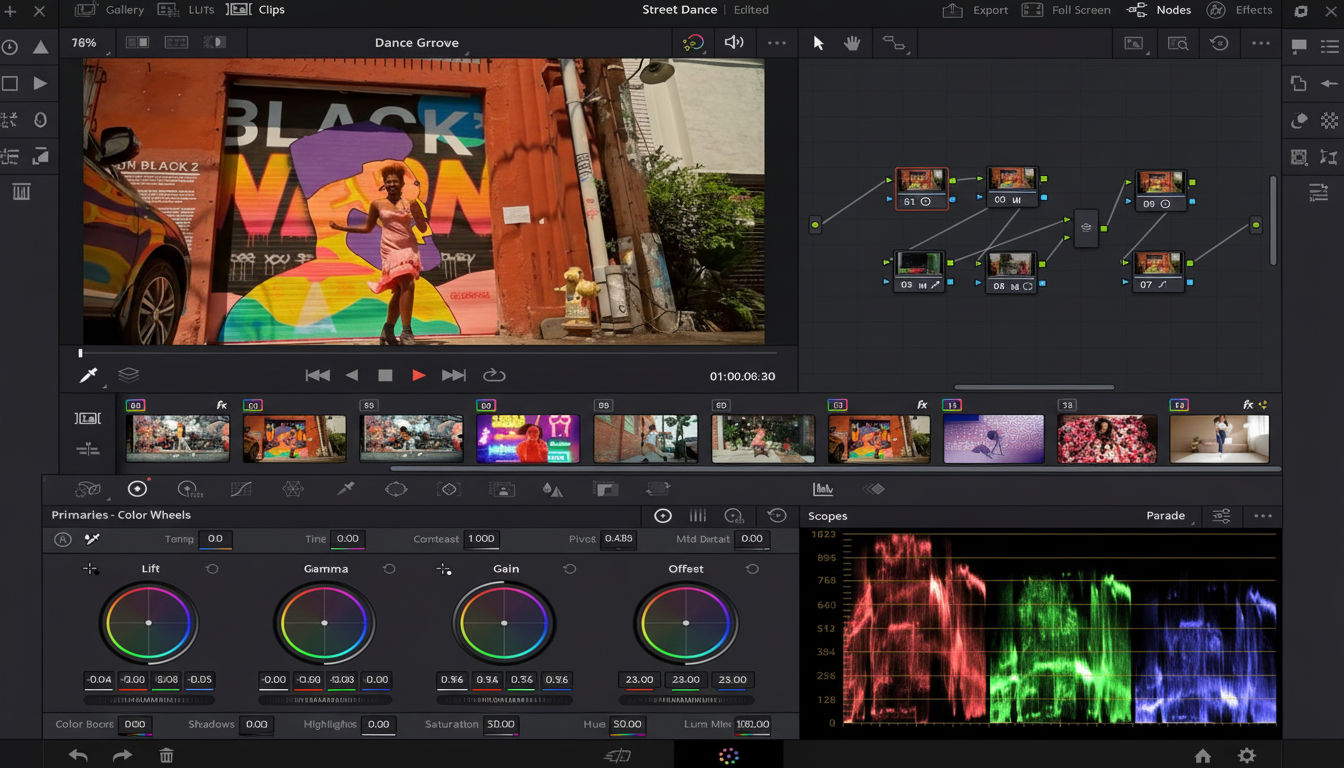Click the Saturation slider control
The height and width of the screenshot is (768, 1344).
[501, 725]
